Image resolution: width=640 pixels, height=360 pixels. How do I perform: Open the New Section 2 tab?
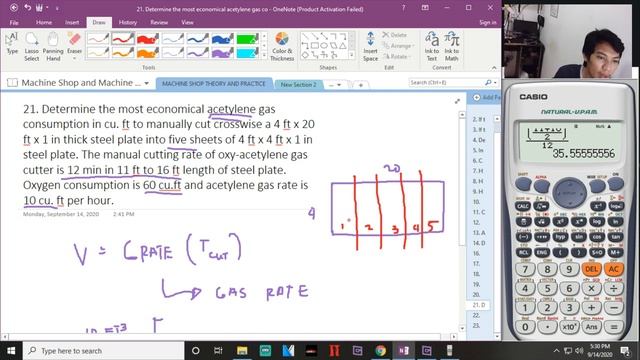click(x=298, y=84)
